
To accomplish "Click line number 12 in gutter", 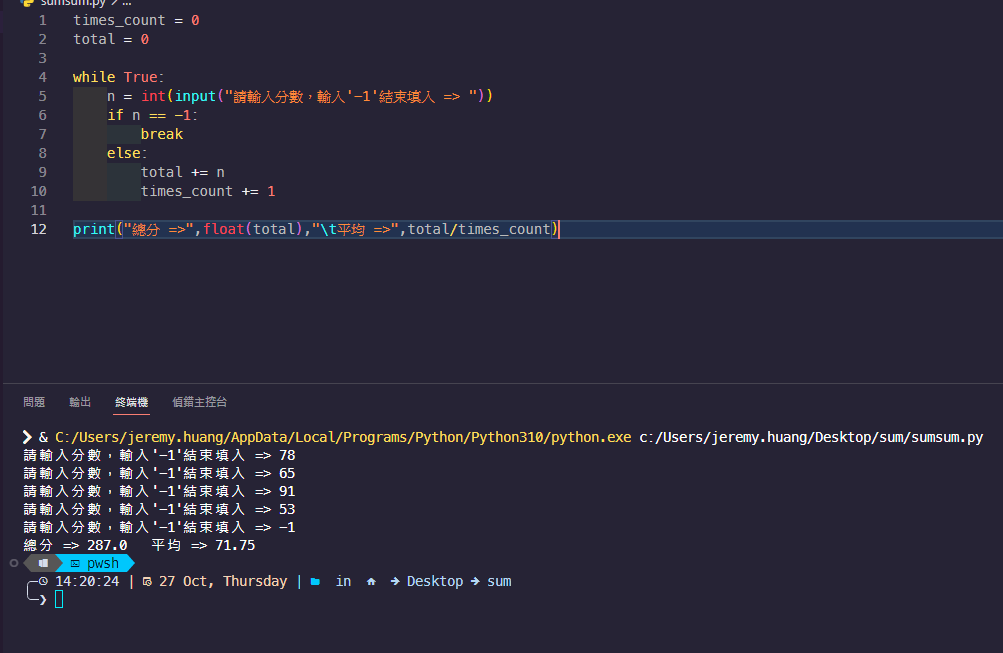I will pyautogui.click(x=38, y=229).
